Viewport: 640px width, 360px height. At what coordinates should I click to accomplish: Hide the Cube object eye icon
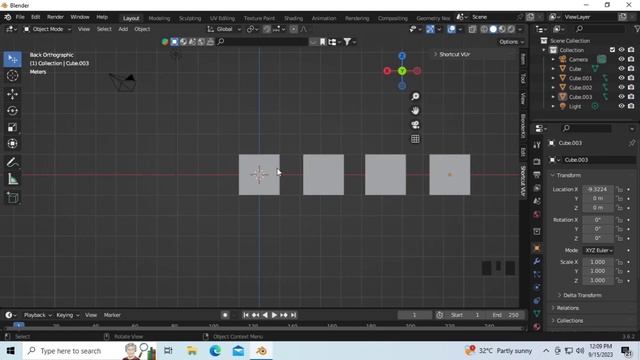(x=621, y=69)
